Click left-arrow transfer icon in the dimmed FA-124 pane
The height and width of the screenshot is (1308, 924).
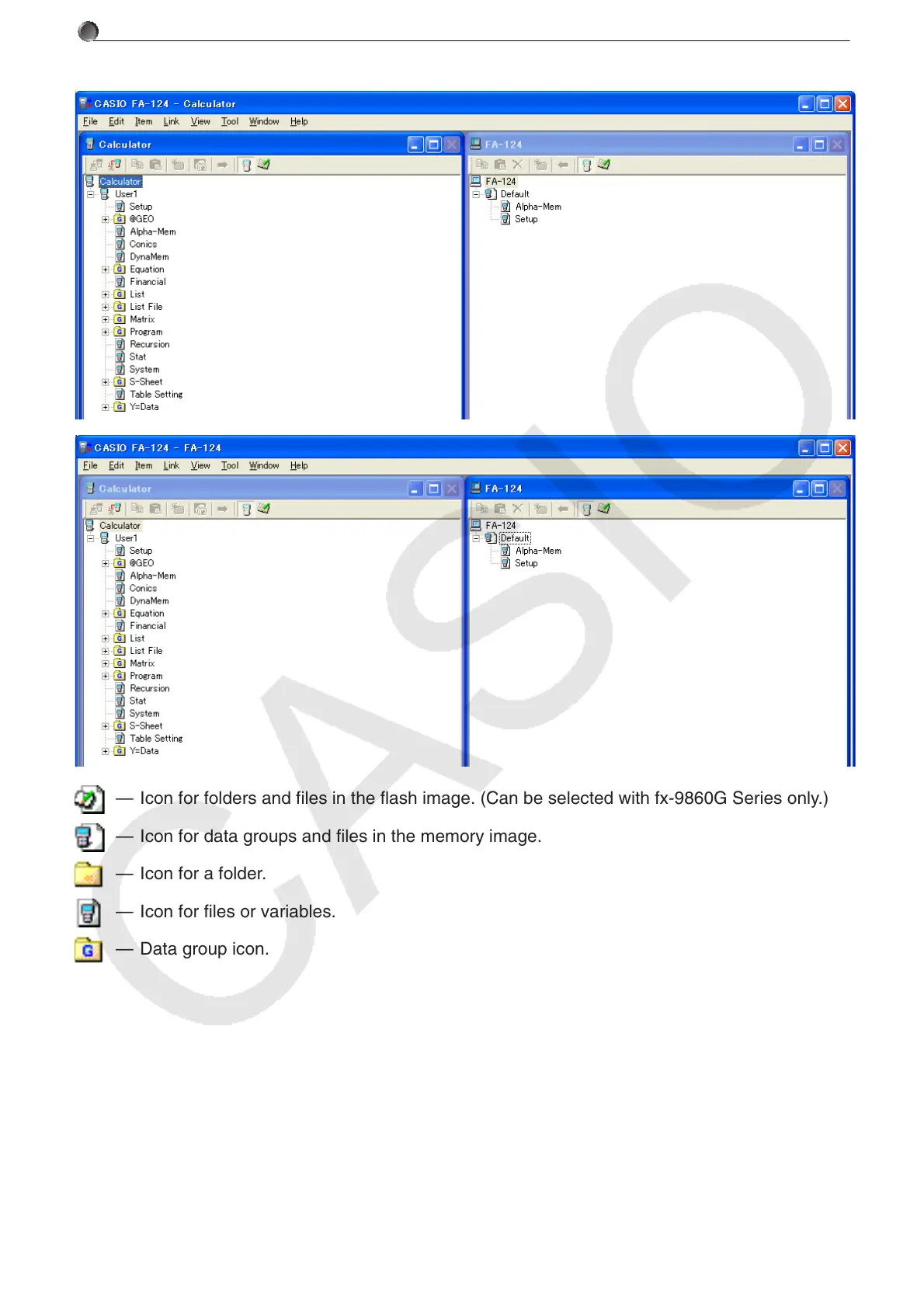pyautogui.click(x=563, y=165)
